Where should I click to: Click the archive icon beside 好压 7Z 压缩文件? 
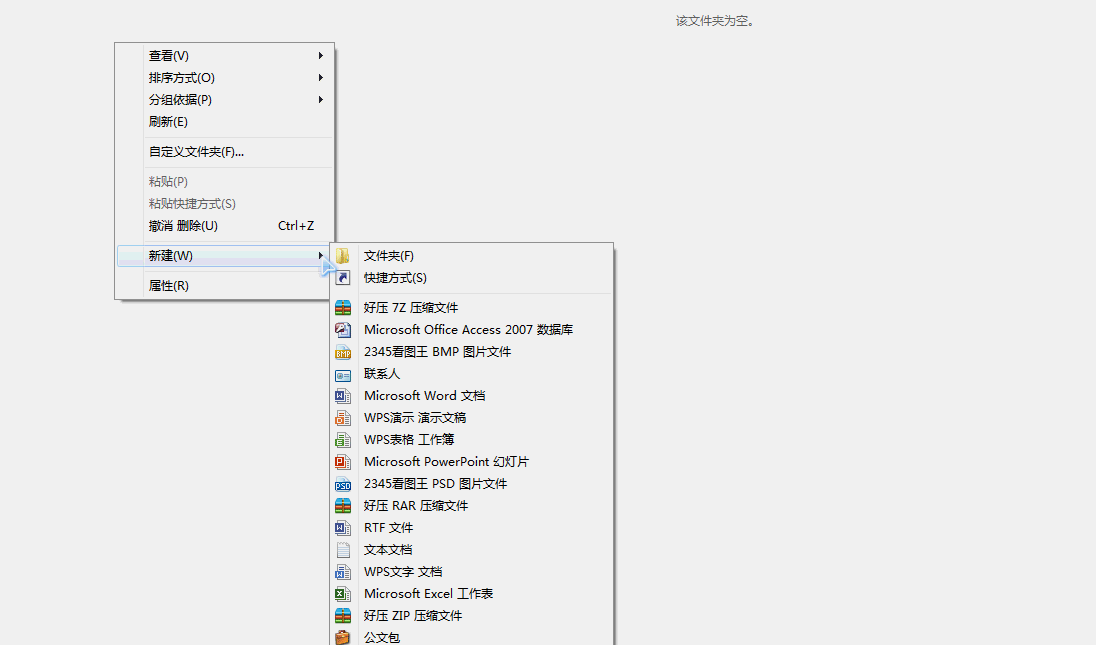342,307
